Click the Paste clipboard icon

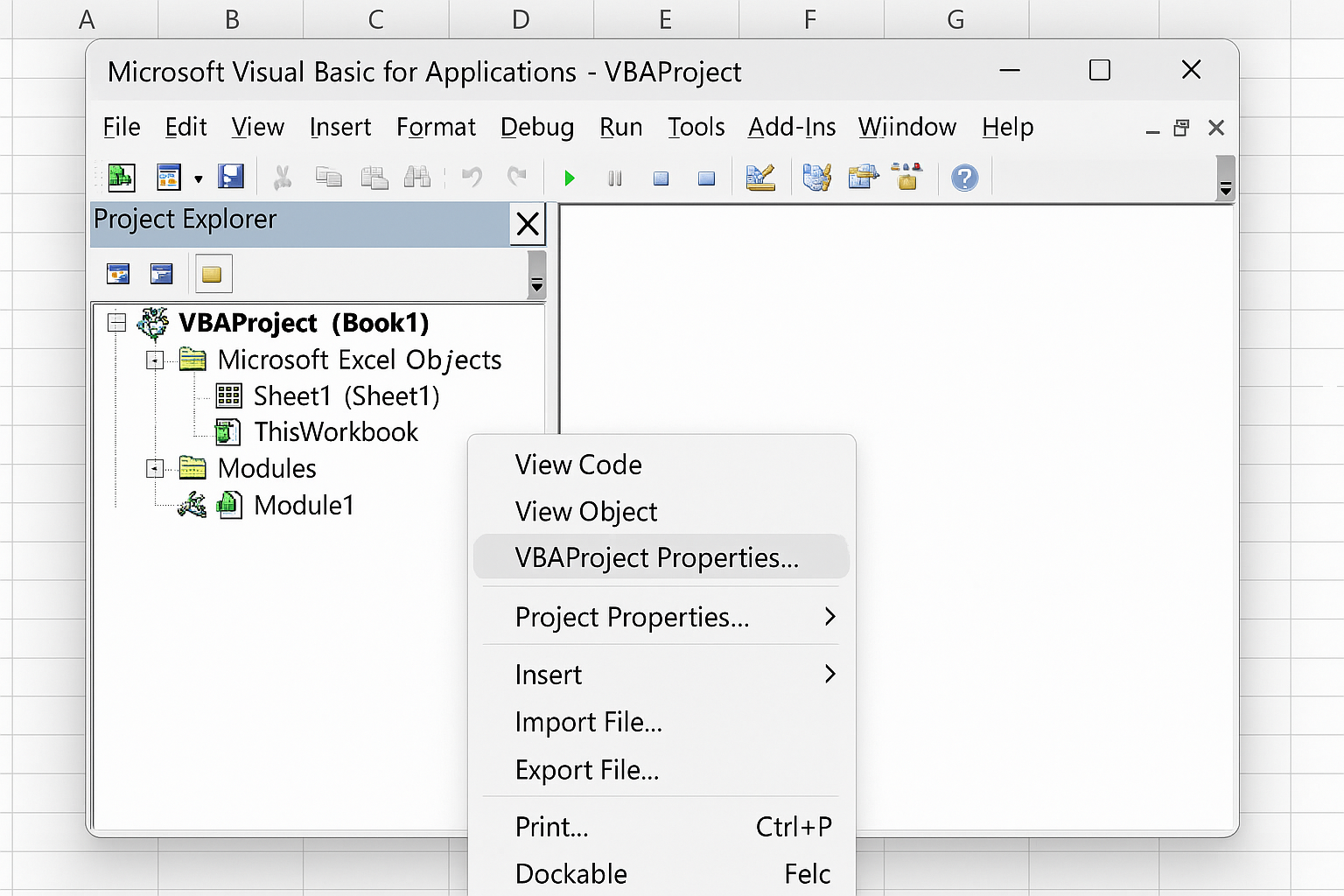374,178
